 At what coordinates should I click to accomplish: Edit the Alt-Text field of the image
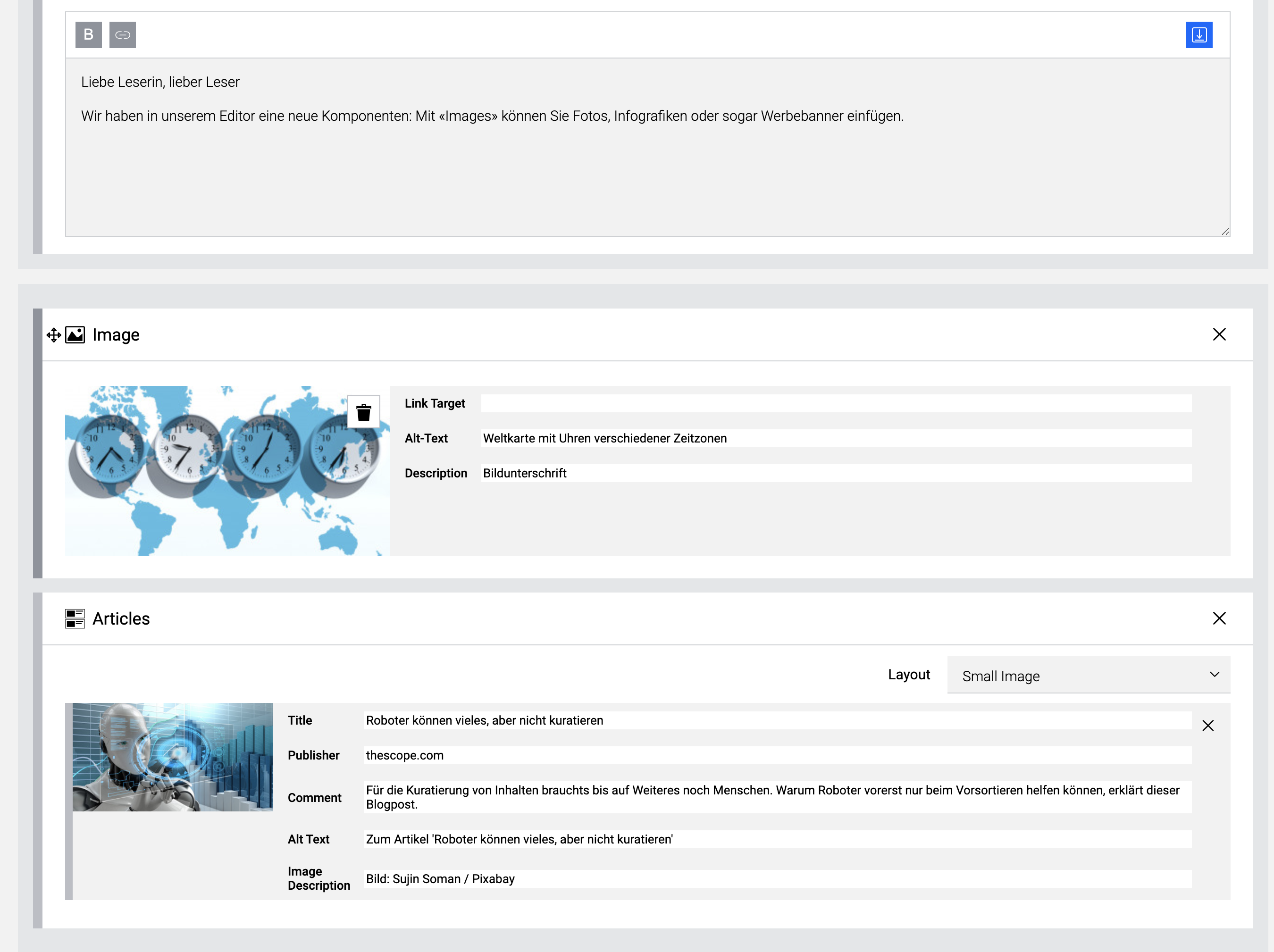click(836, 438)
